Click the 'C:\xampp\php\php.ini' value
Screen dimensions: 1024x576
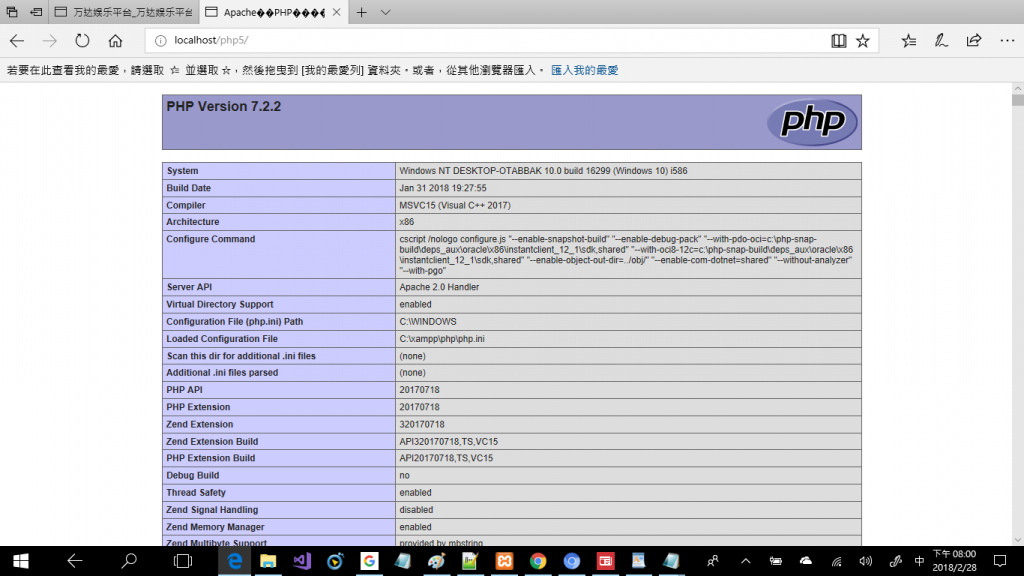click(441, 339)
